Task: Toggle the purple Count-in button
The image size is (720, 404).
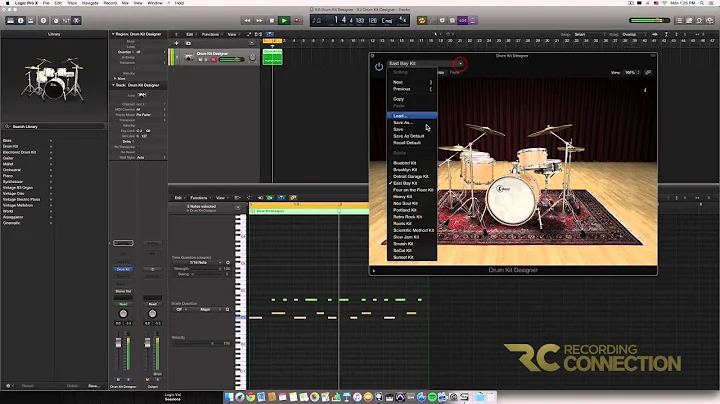Action: (462, 21)
